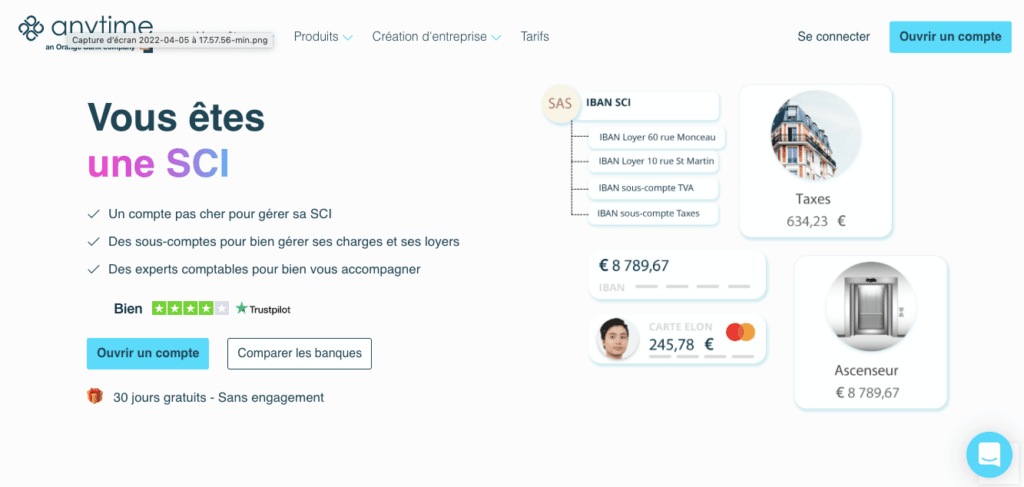Click checkmark beside 'Des sous-comptes' line
The width and height of the screenshot is (1024, 487).
coord(94,242)
